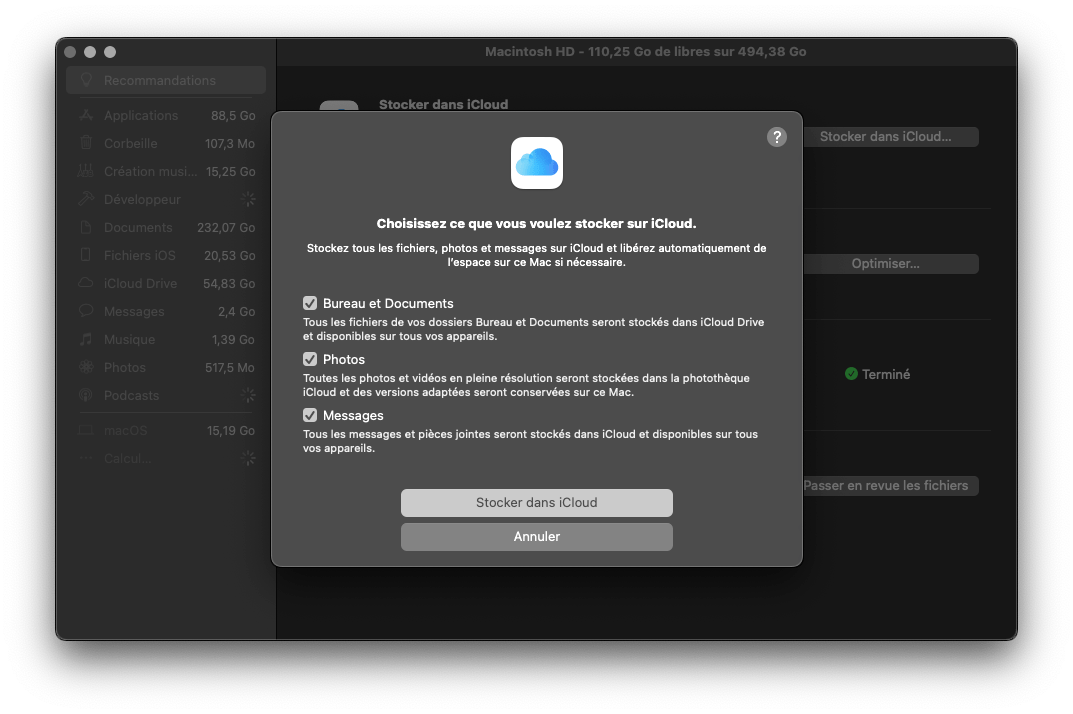
Task: Click the Podcasts loading spinner
Action: click(248, 395)
